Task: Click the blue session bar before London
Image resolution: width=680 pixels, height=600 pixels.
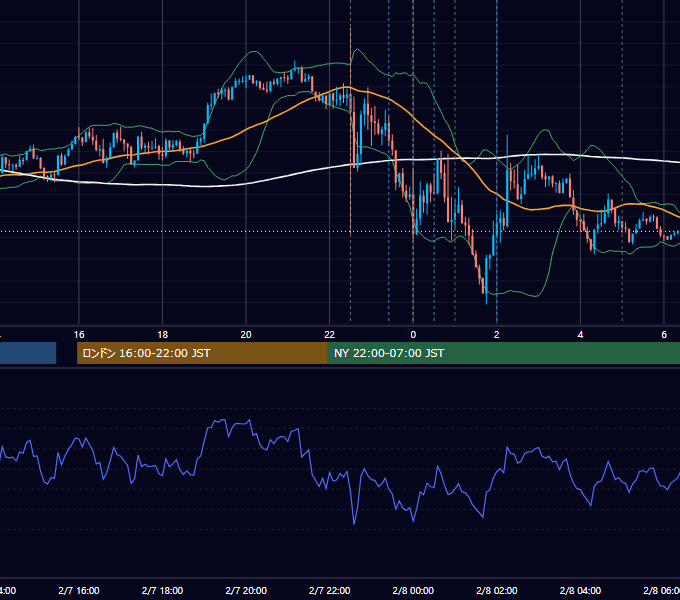Action: click(28, 353)
